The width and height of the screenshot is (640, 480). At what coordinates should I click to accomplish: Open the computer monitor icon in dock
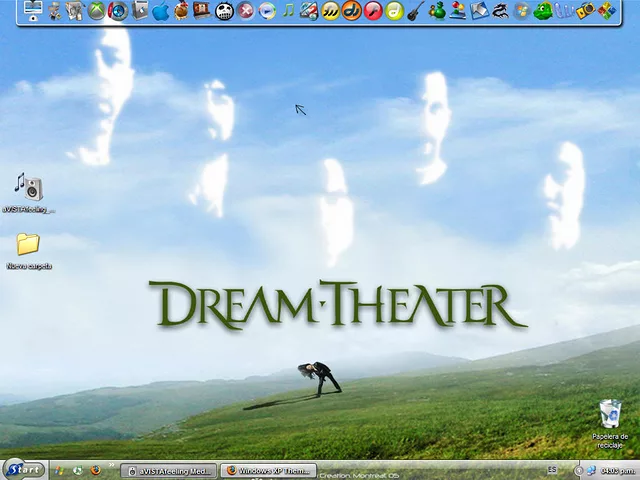click(x=33, y=11)
